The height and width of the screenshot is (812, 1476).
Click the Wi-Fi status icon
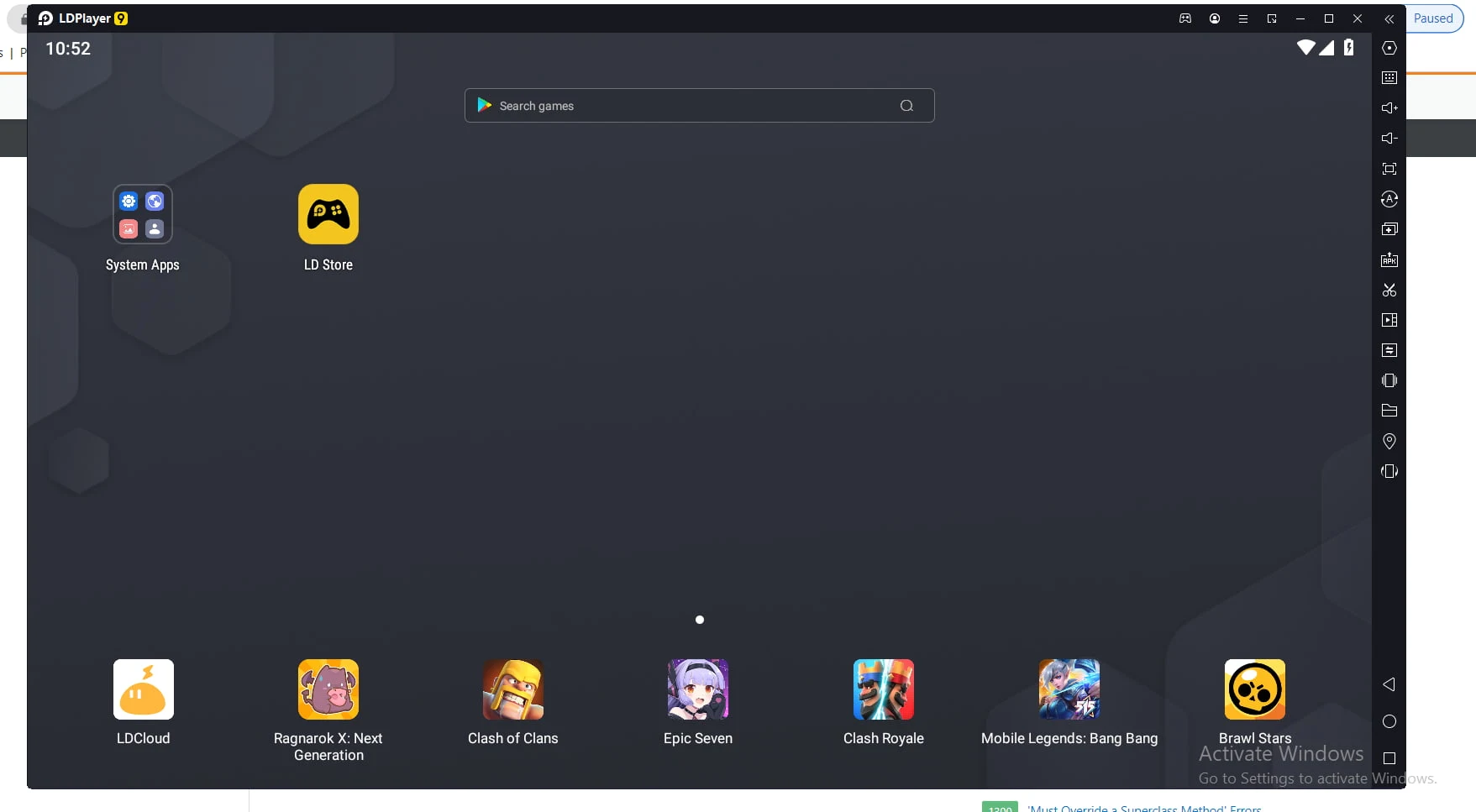point(1306,48)
